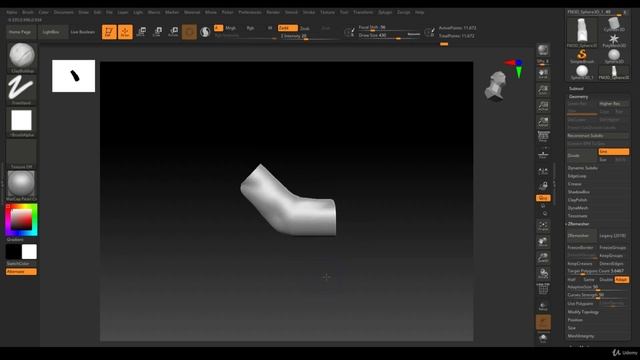Toggle the orange Qxyz button
The height and width of the screenshot is (360, 640).
(543, 198)
